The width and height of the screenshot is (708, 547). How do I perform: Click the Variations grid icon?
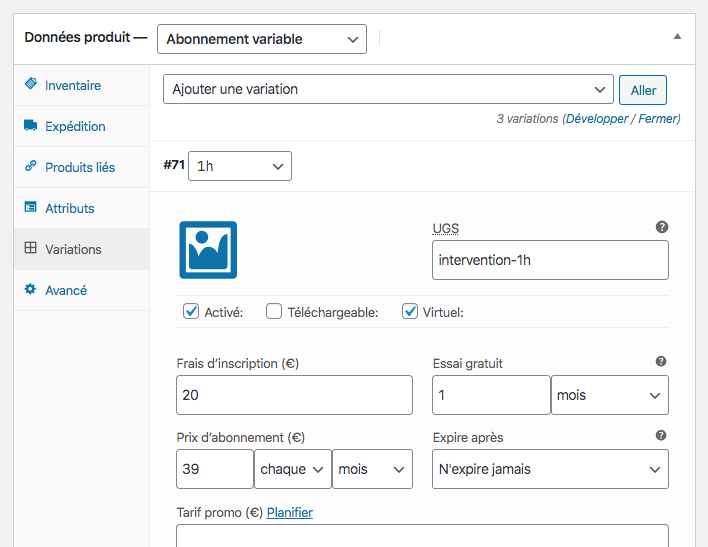31,248
